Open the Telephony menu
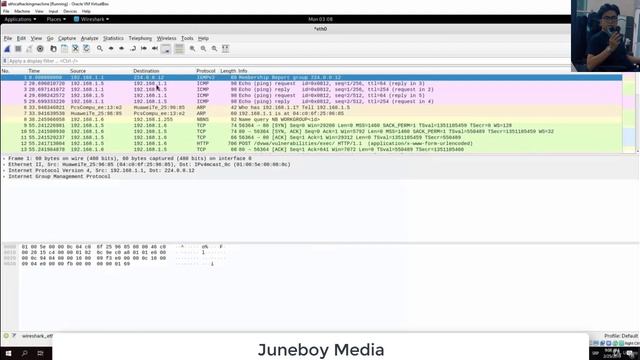Image resolution: width=640 pixels, height=360 pixels. [x=140, y=38]
